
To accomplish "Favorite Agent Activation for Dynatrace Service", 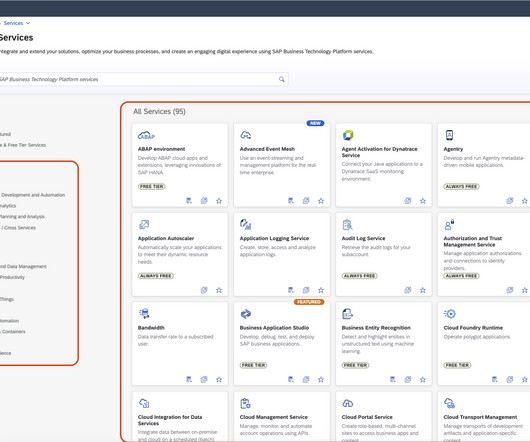I will 423,201.
